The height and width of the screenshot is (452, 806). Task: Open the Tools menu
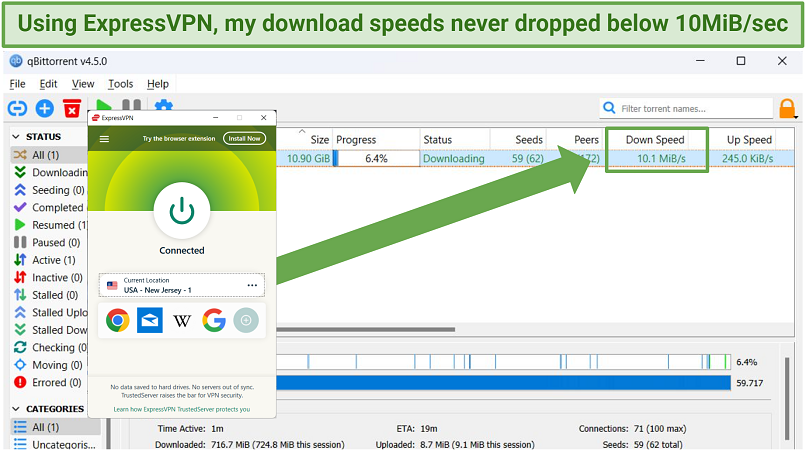(x=121, y=84)
